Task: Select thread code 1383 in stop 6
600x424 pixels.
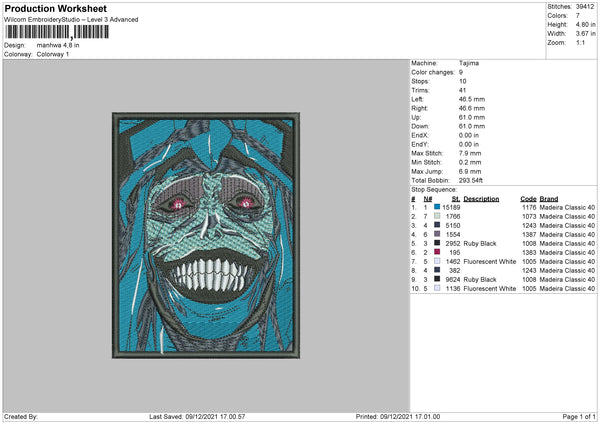Action: coord(529,253)
